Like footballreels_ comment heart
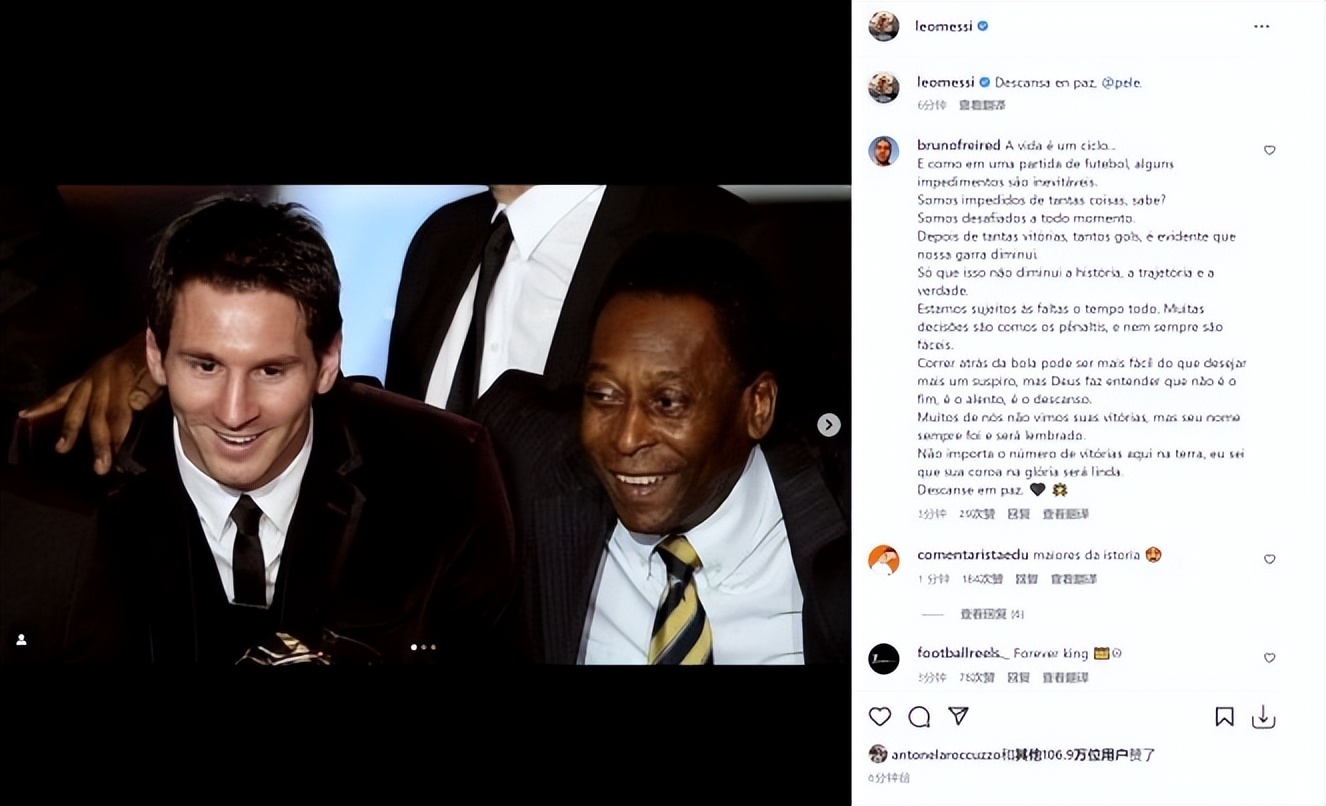Image resolution: width=1326 pixels, height=806 pixels. point(1269,658)
